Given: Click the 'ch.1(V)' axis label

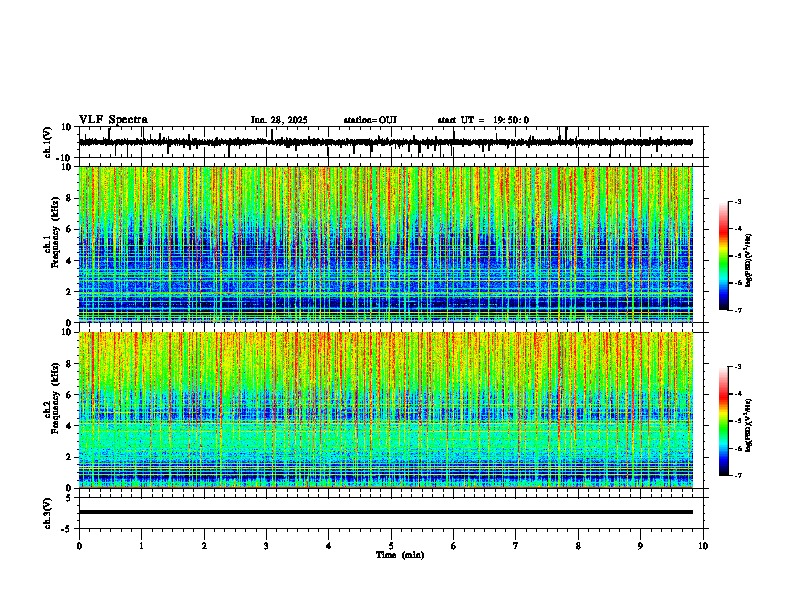Looking at the screenshot, I should [48, 142].
